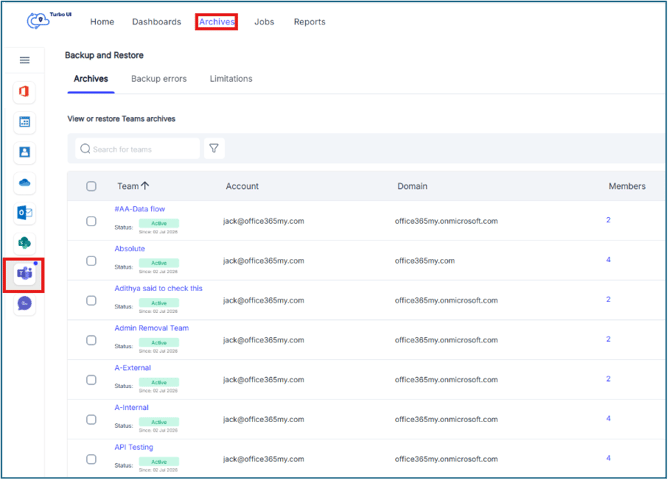Open the SharePoint sidebar icon
The image size is (670, 480).
point(24,243)
